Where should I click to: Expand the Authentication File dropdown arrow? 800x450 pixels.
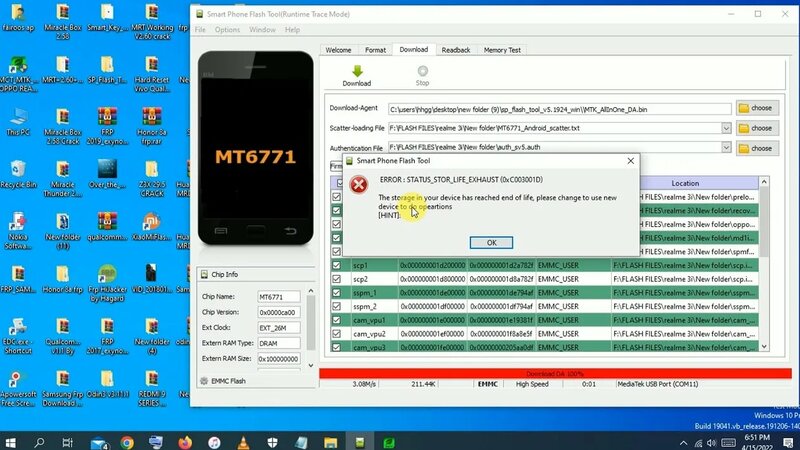tap(726, 147)
